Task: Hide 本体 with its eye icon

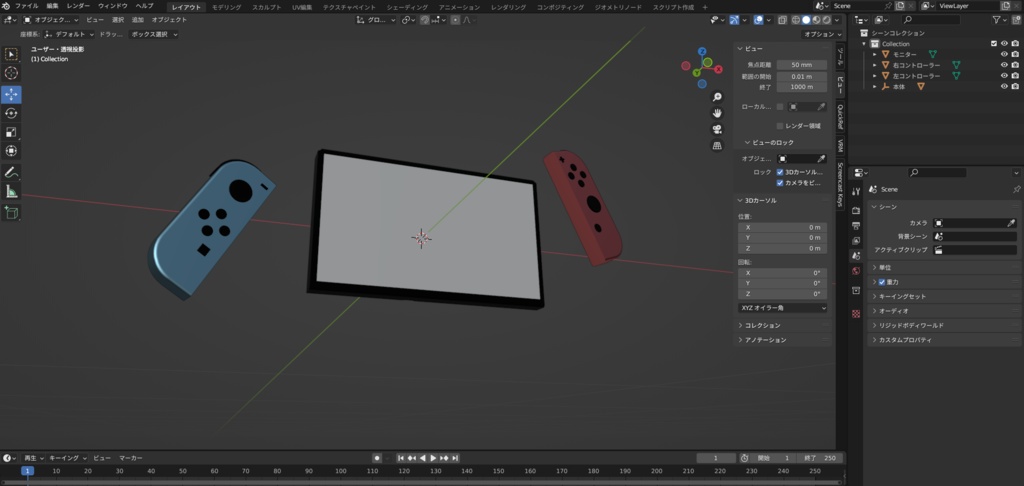Action: pos(1004,86)
